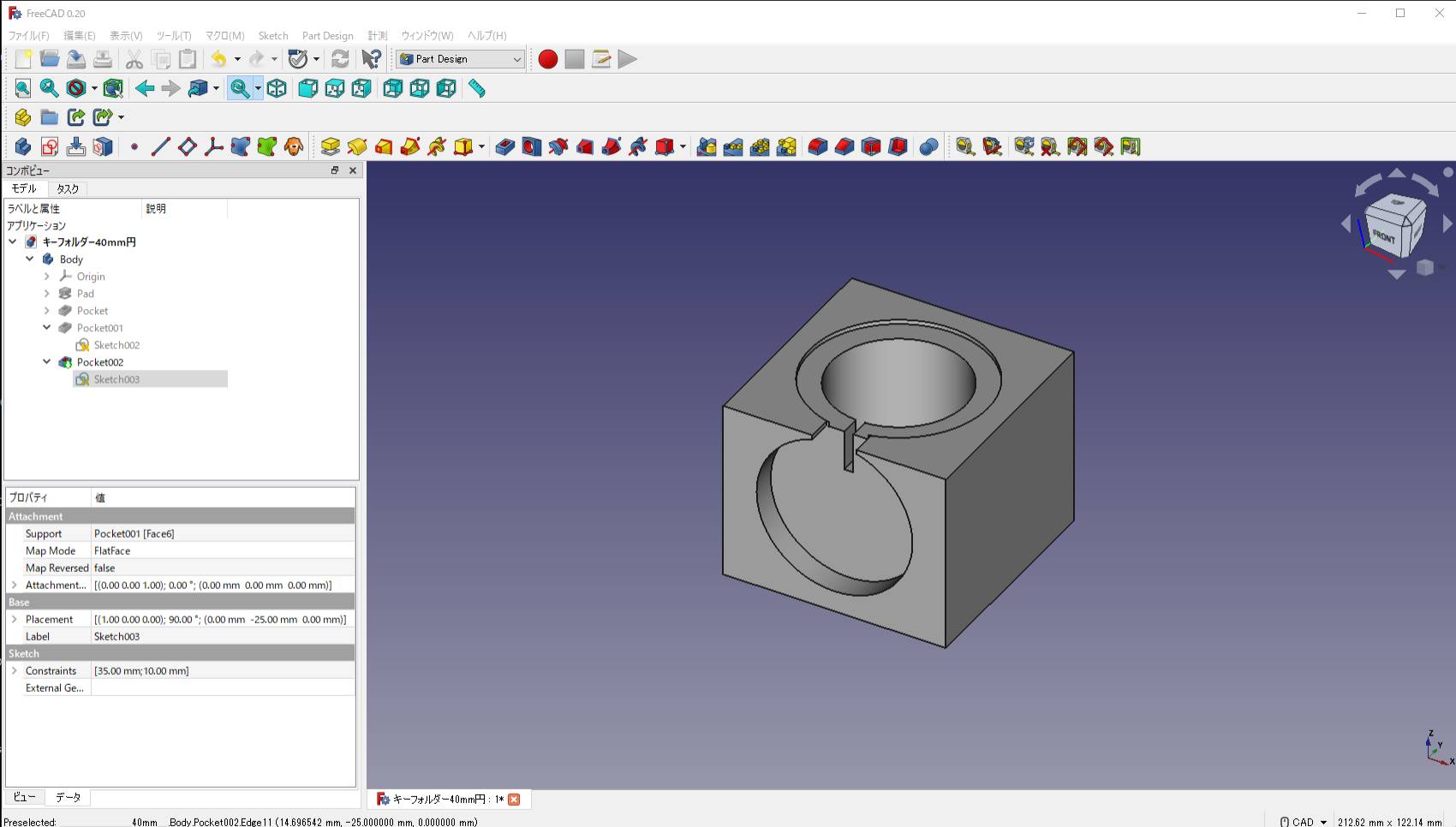The height and width of the screenshot is (827, 1456).
Task: Expand the Origin tree node
Action: (x=47, y=276)
